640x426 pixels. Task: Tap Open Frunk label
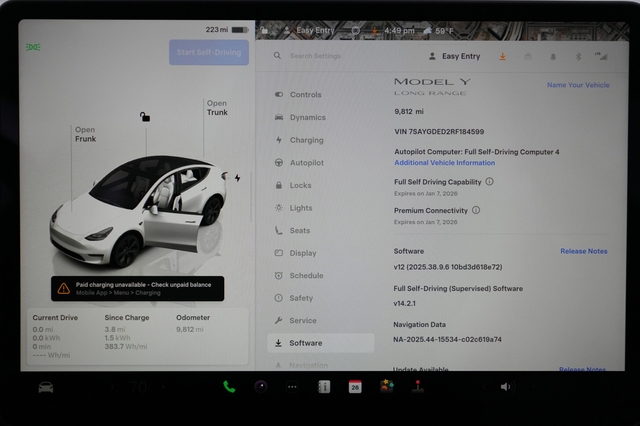pos(85,134)
